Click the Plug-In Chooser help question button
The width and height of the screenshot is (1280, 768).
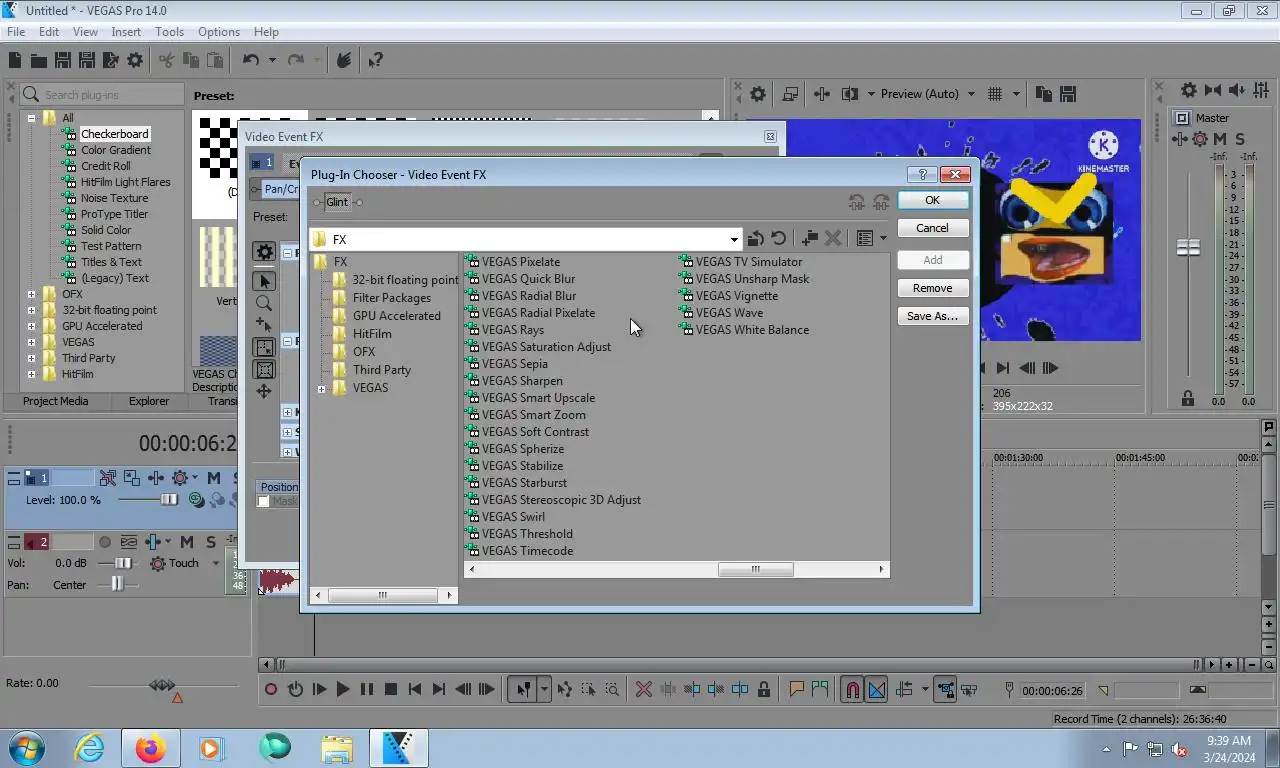point(924,174)
